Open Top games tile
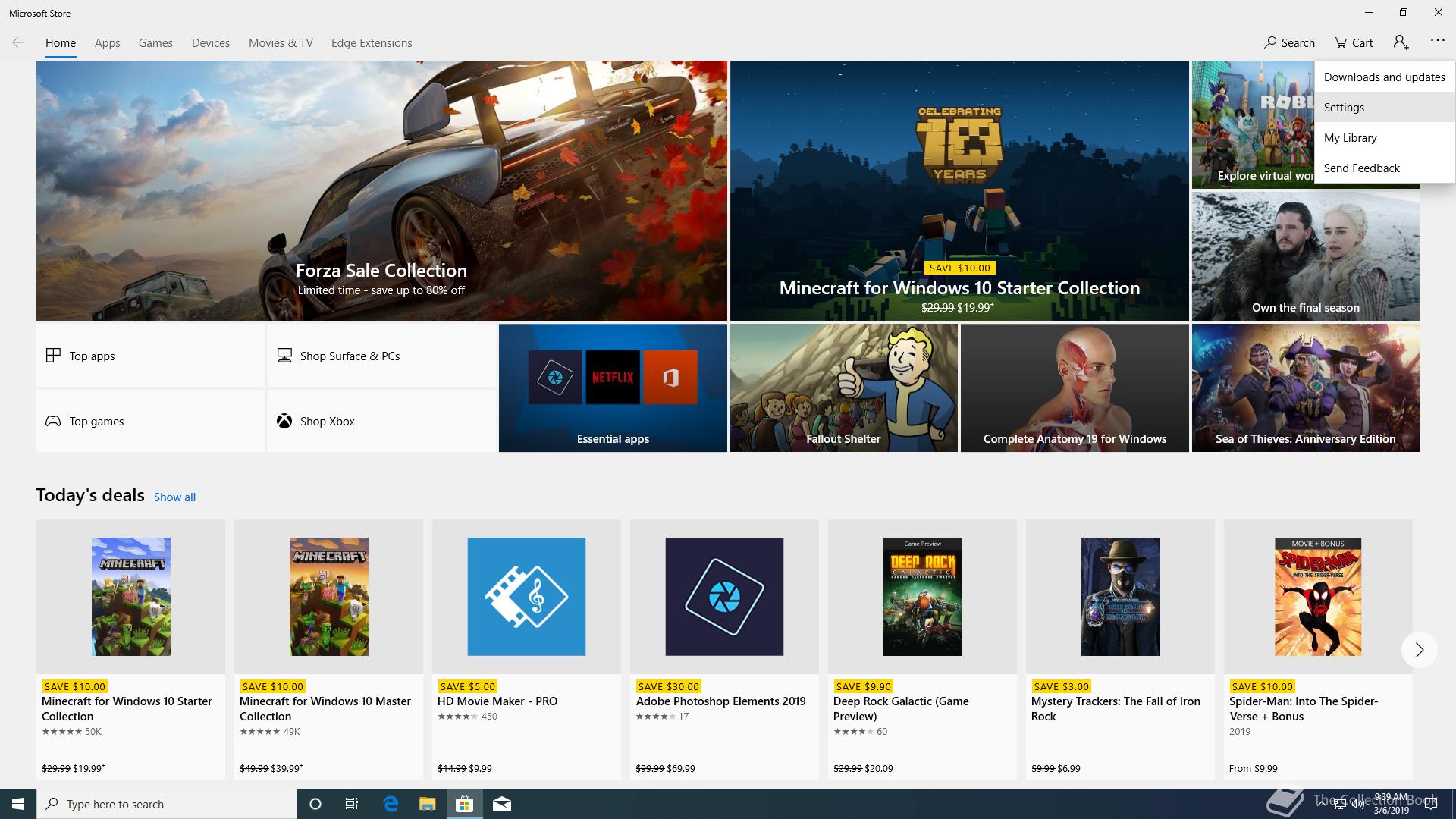Viewport: 1456px width, 819px height. point(150,421)
